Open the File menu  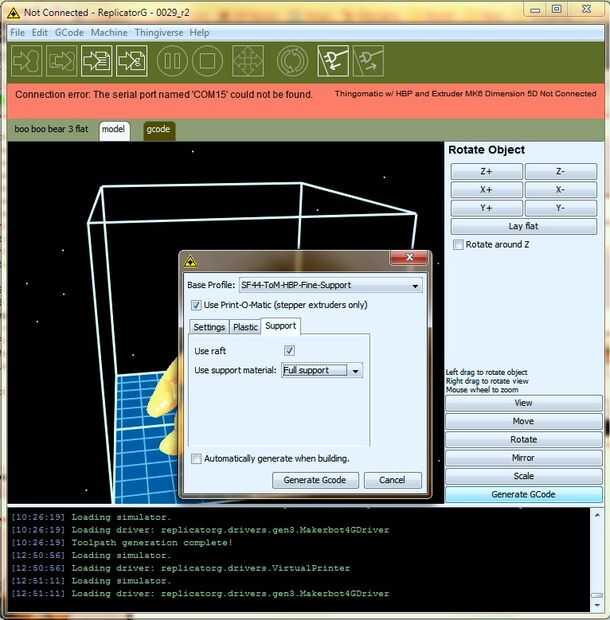coord(17,33)
